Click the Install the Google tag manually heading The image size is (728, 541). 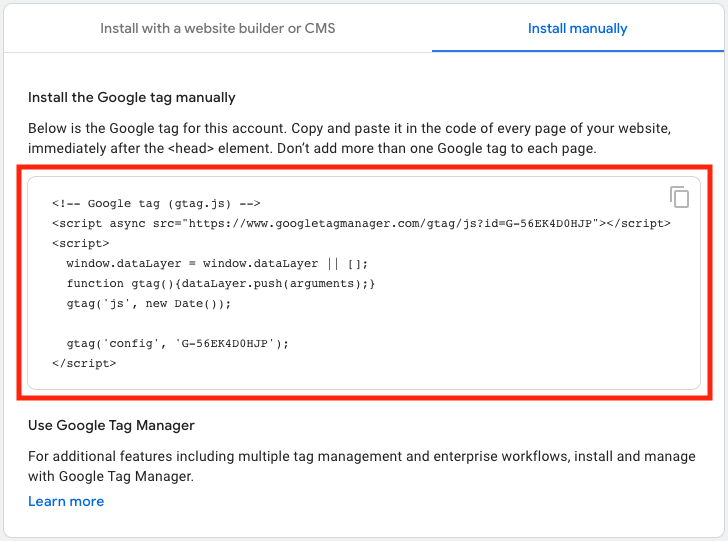(x=131, y=97)
